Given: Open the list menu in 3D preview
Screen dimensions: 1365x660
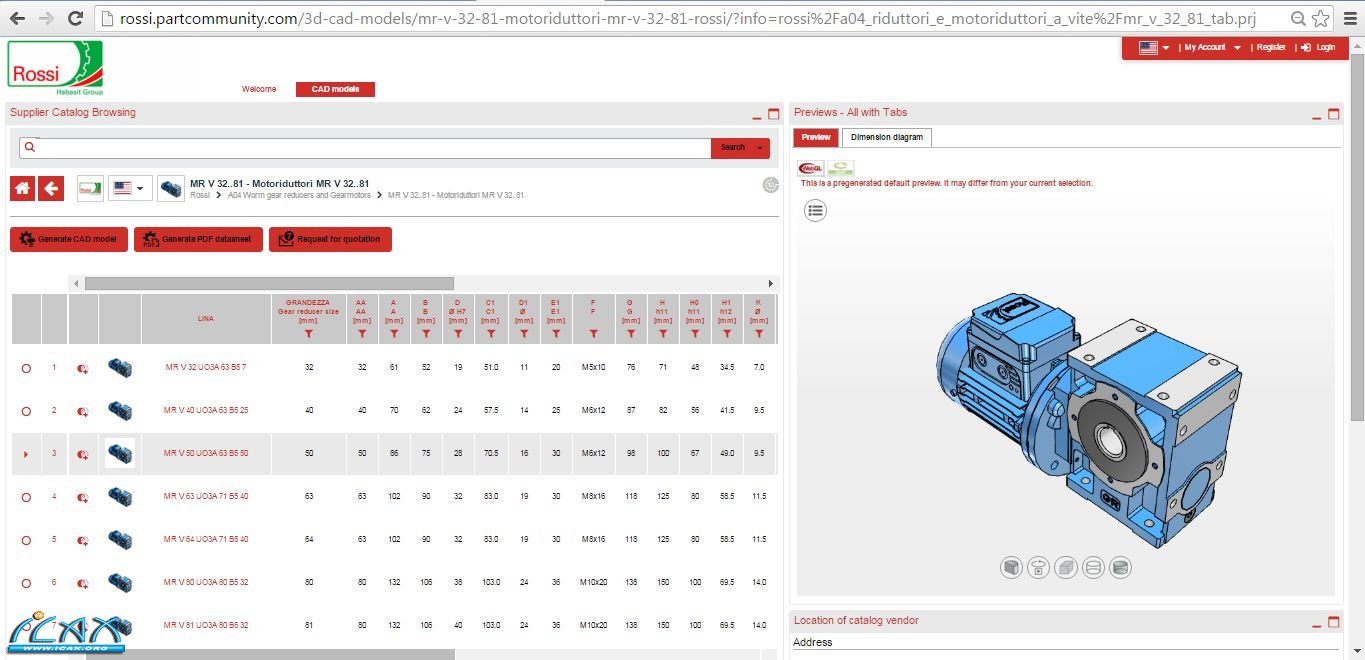Looking at the screenshot, I should pyautogui.click(x=816, y=210).
